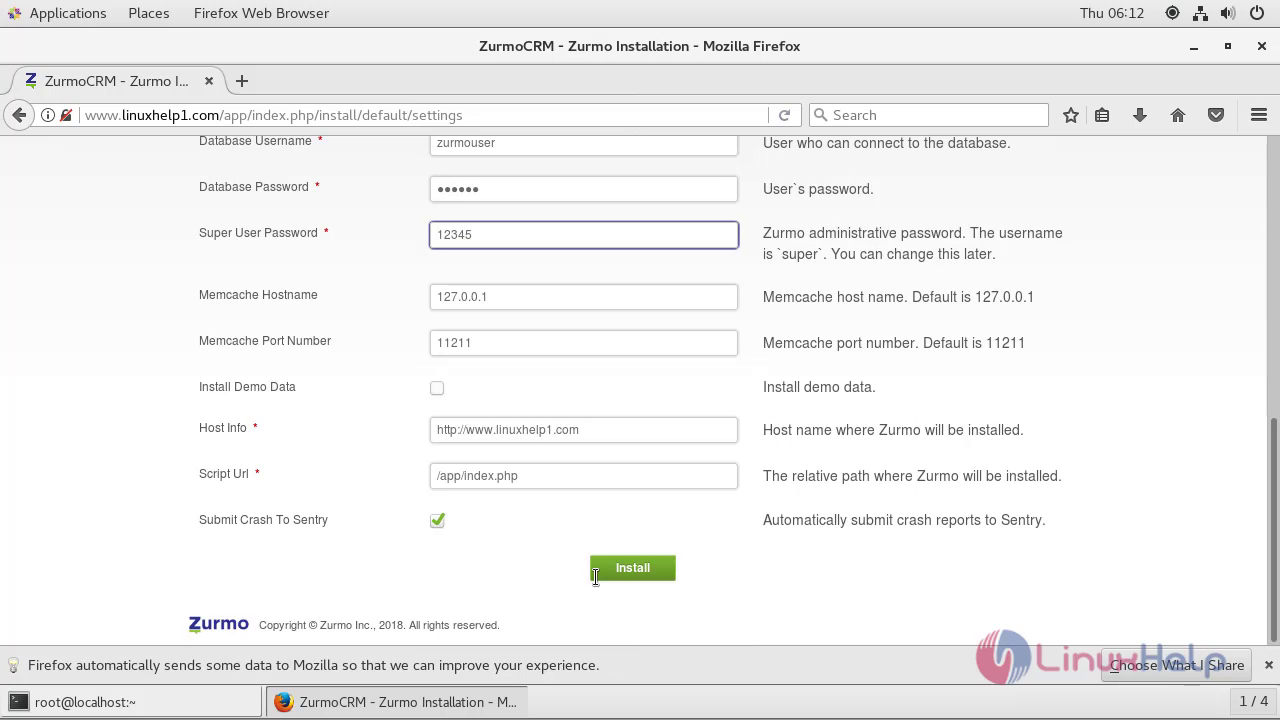Viewport: 1280px width, 720px height.
Task: Click the insecure connection padlock icon
Action: [x=66, y=115]
